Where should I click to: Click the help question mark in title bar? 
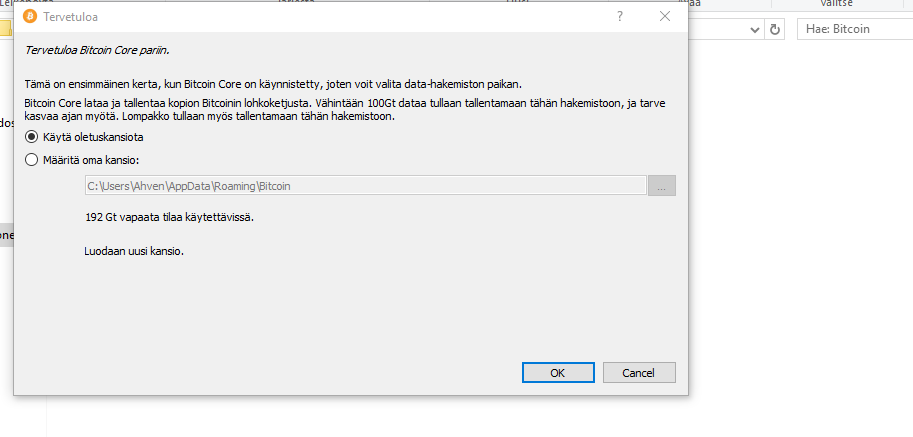coord(620,16)
